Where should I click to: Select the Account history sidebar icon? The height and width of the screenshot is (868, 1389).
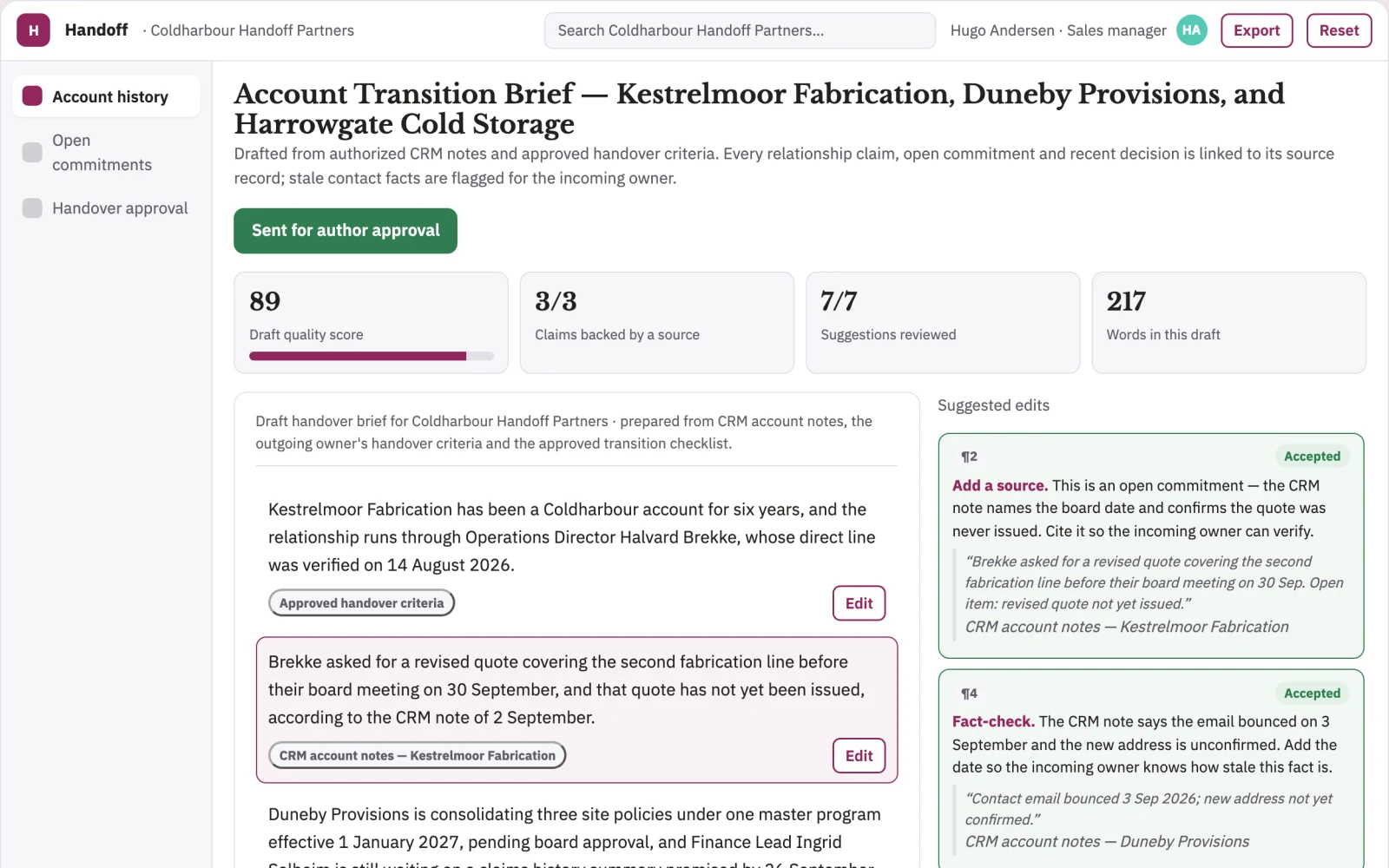pos(32,96)
